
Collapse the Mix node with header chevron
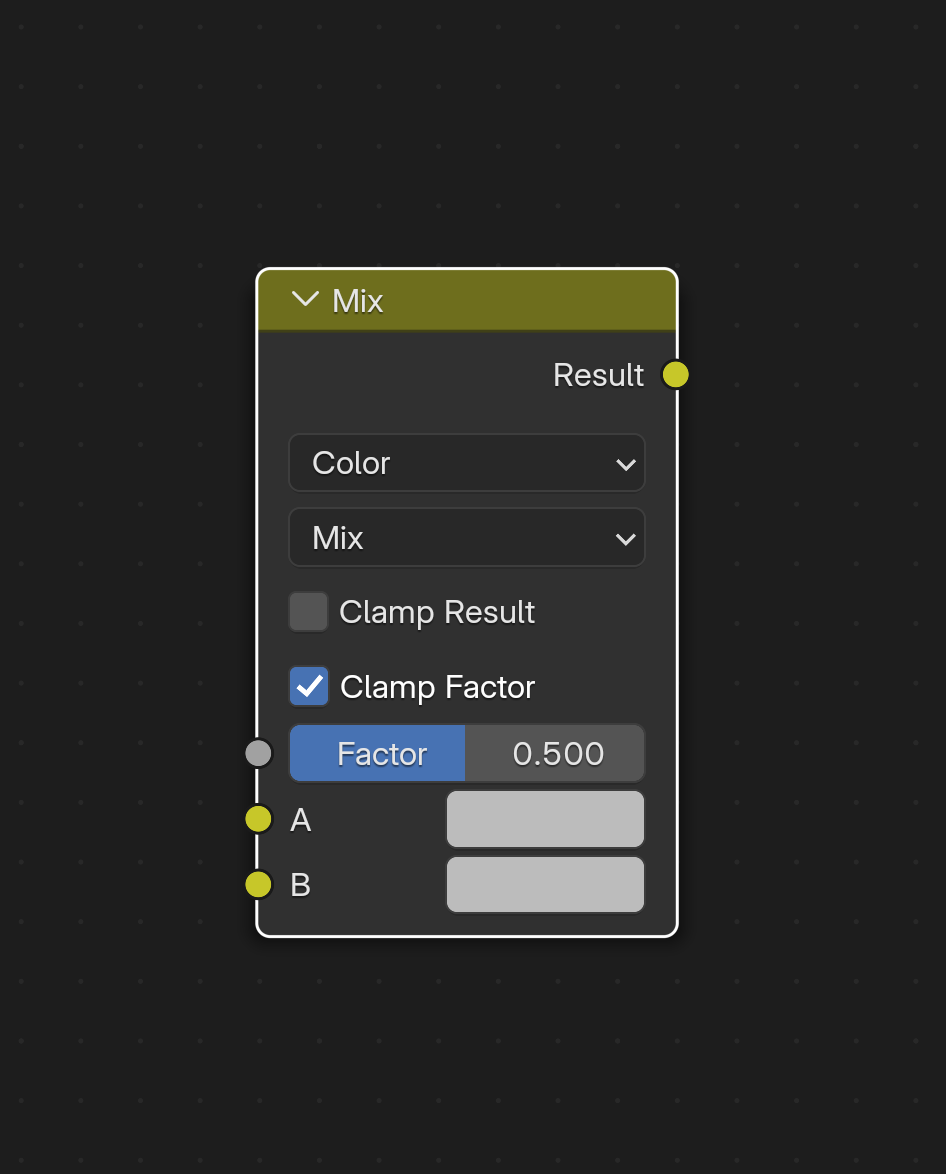point(305,299)
